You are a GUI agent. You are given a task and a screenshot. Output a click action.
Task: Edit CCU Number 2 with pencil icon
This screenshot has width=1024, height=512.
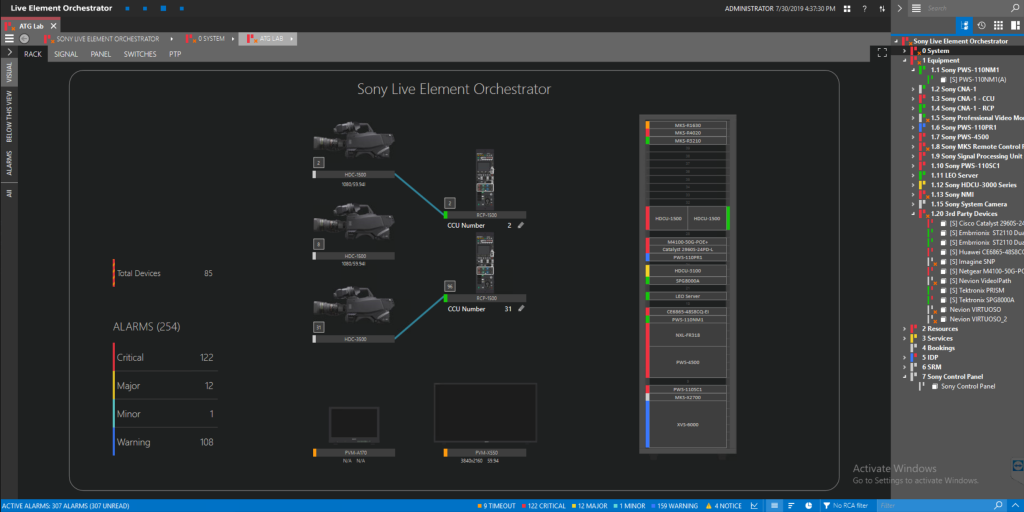520,225
